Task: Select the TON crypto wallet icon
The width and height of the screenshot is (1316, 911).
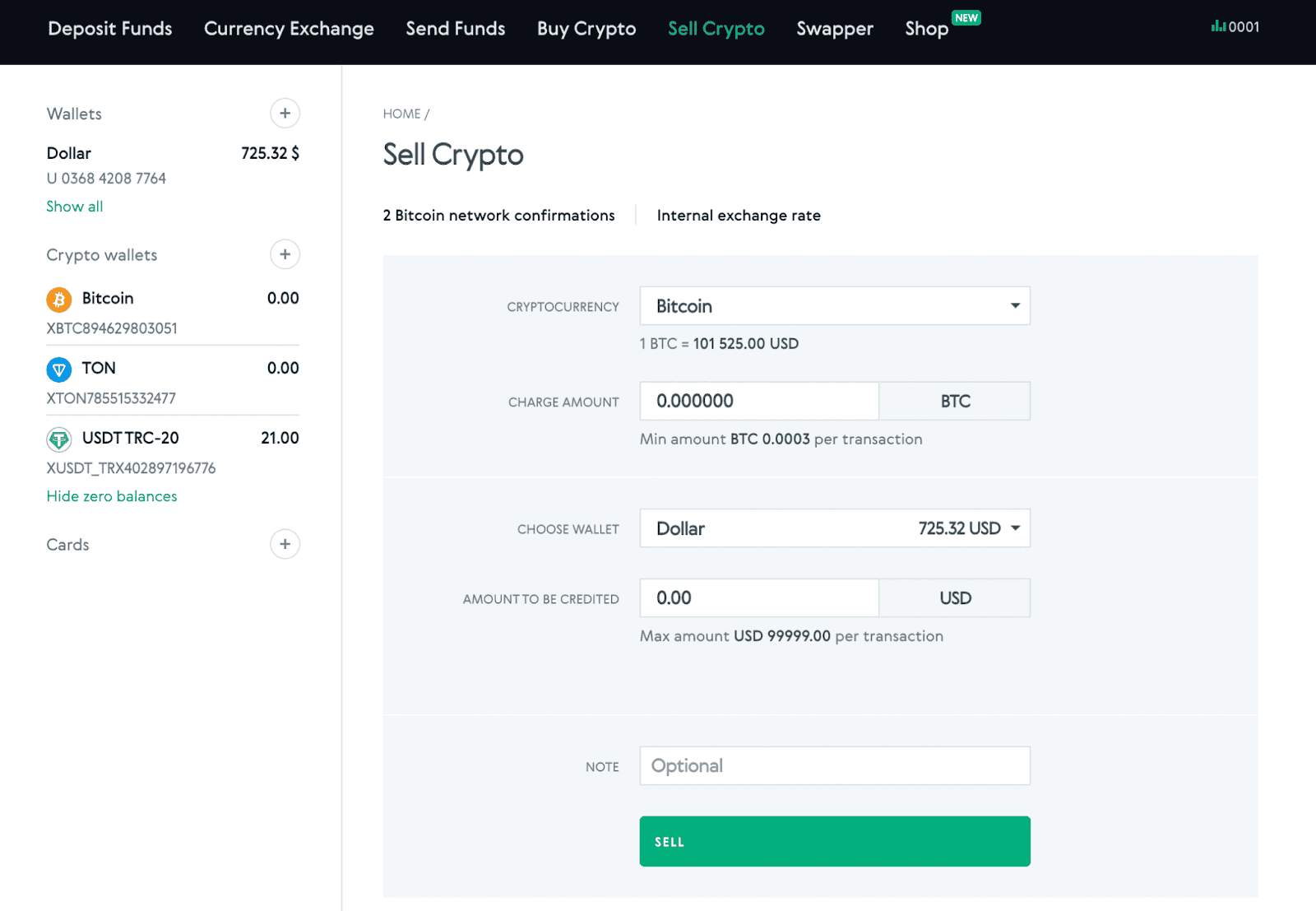Action: pos(58,370)
